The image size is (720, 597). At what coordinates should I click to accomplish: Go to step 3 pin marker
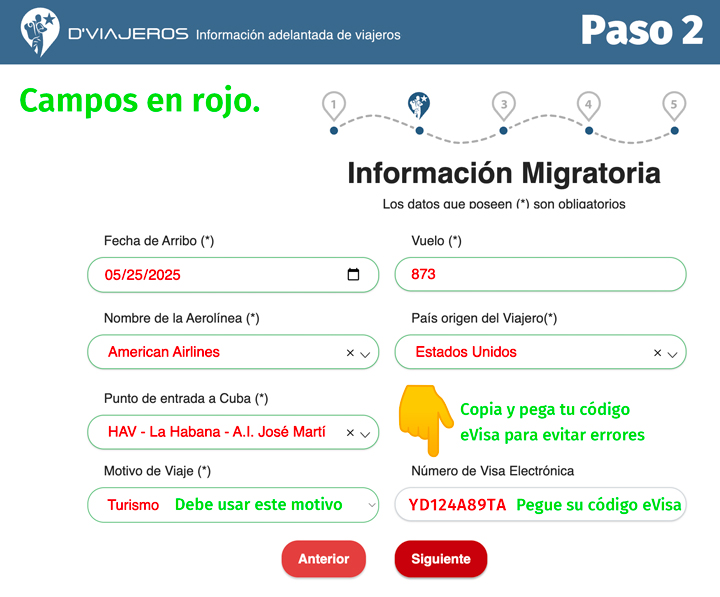tap(504, 106)
